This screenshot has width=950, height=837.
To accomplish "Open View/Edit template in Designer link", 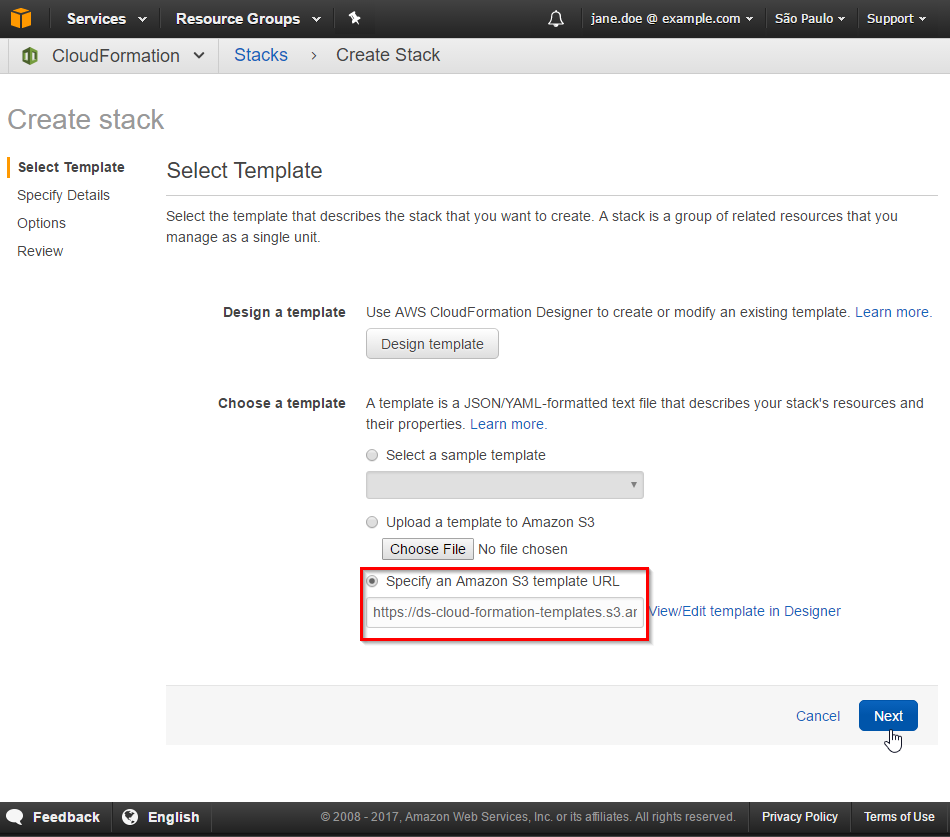I will point(745,611).
